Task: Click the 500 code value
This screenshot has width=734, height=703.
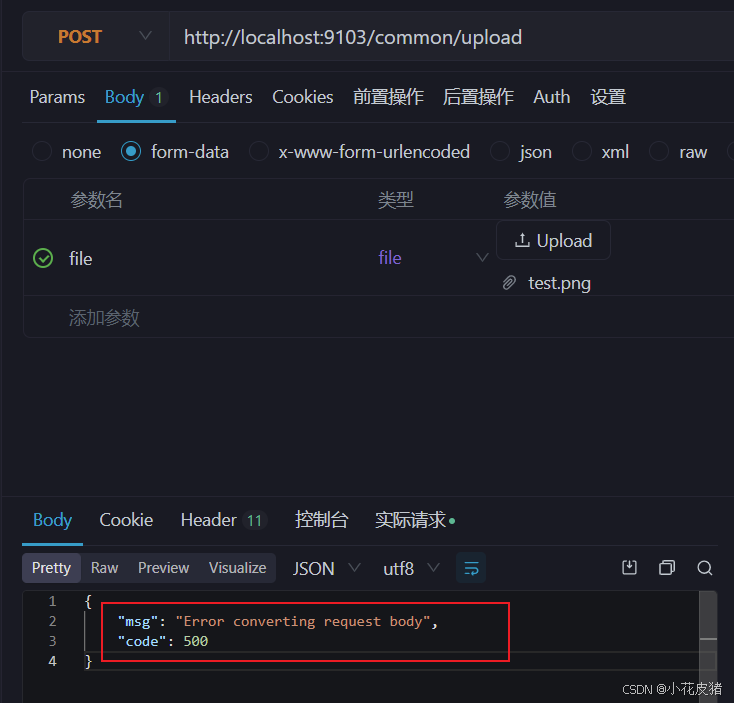Action: [x=196, y=641]
